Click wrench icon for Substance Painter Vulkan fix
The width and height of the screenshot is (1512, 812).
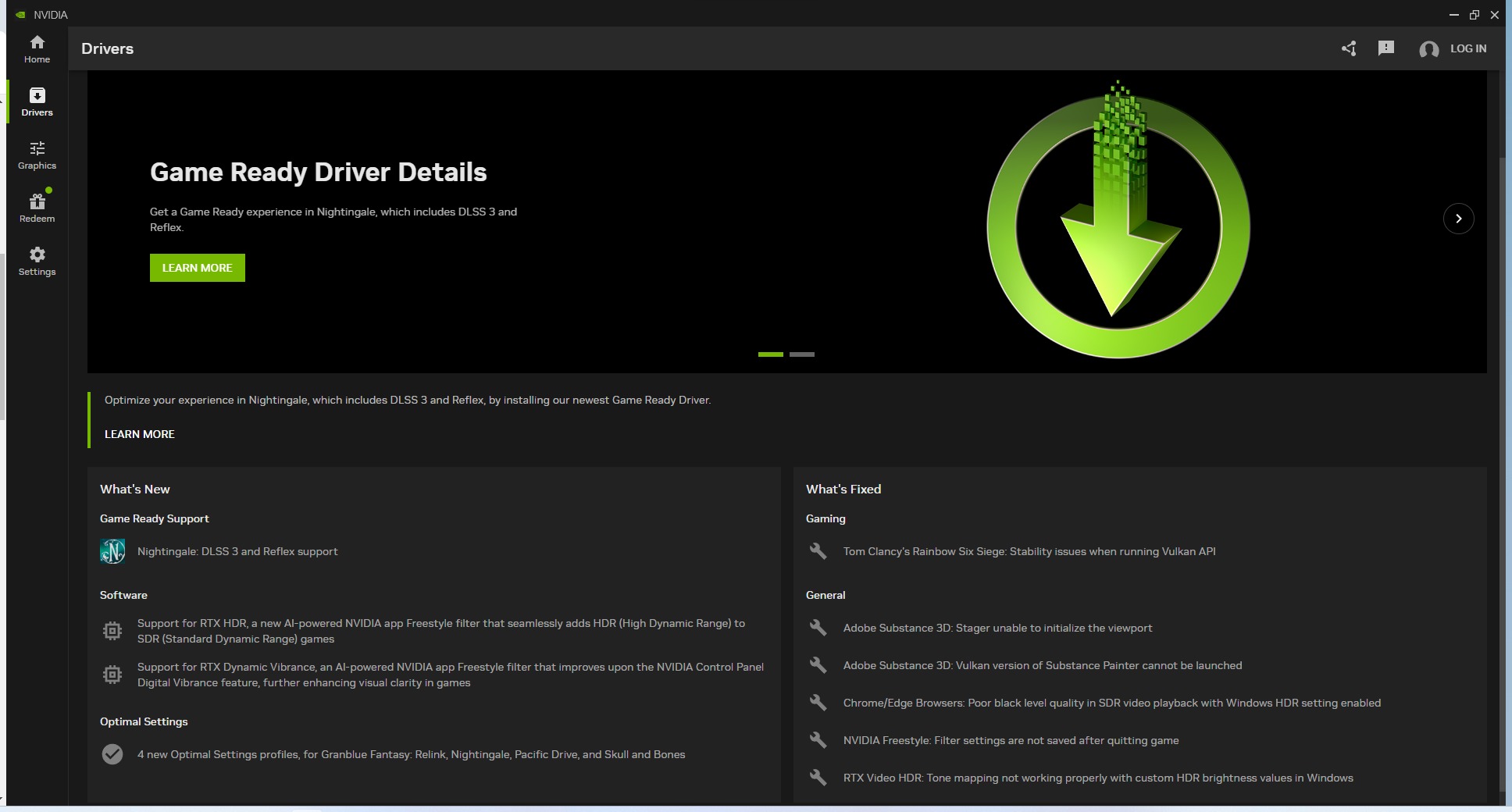tap(818, 665)
